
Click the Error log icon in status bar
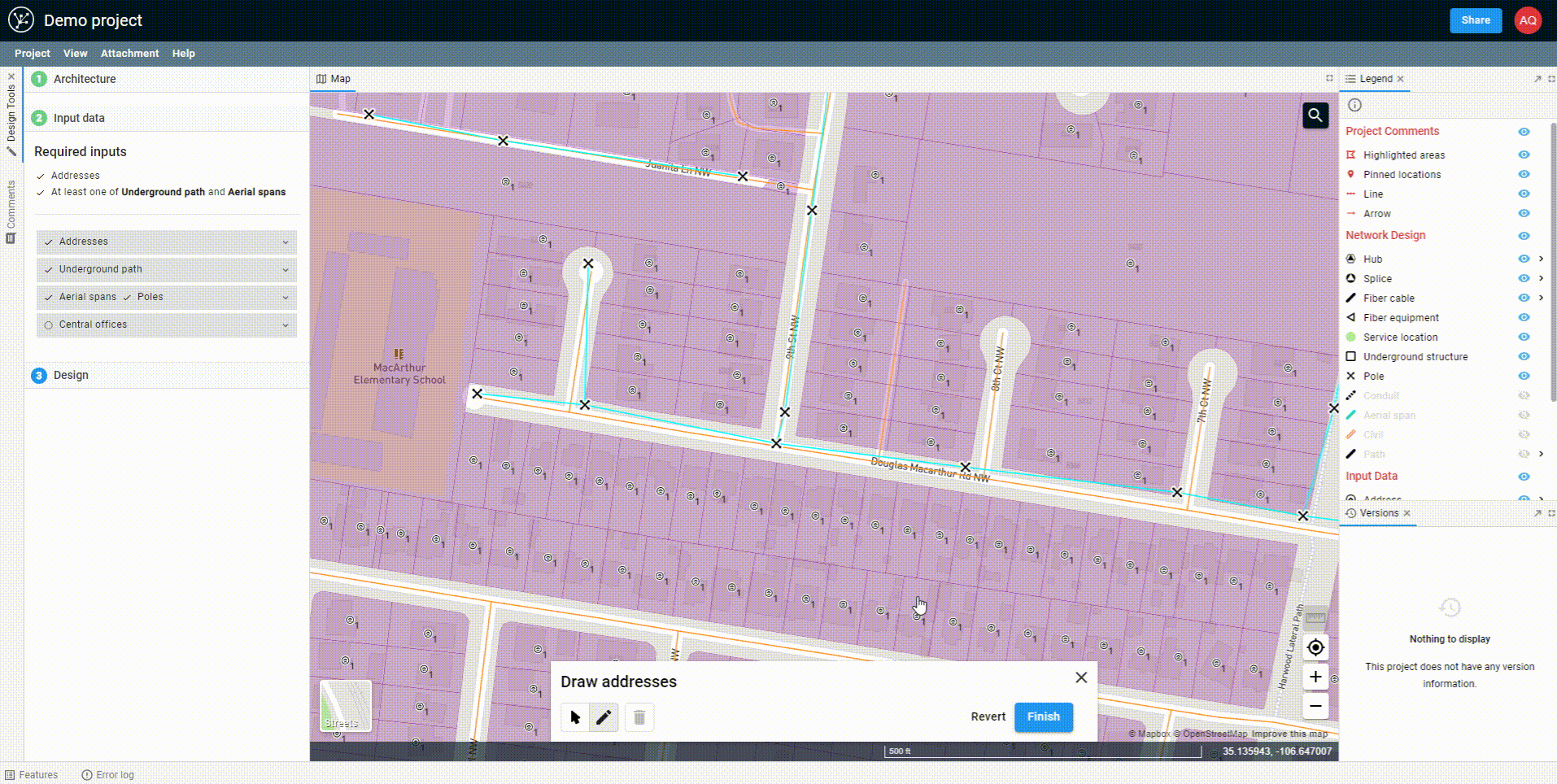[87, 775]
